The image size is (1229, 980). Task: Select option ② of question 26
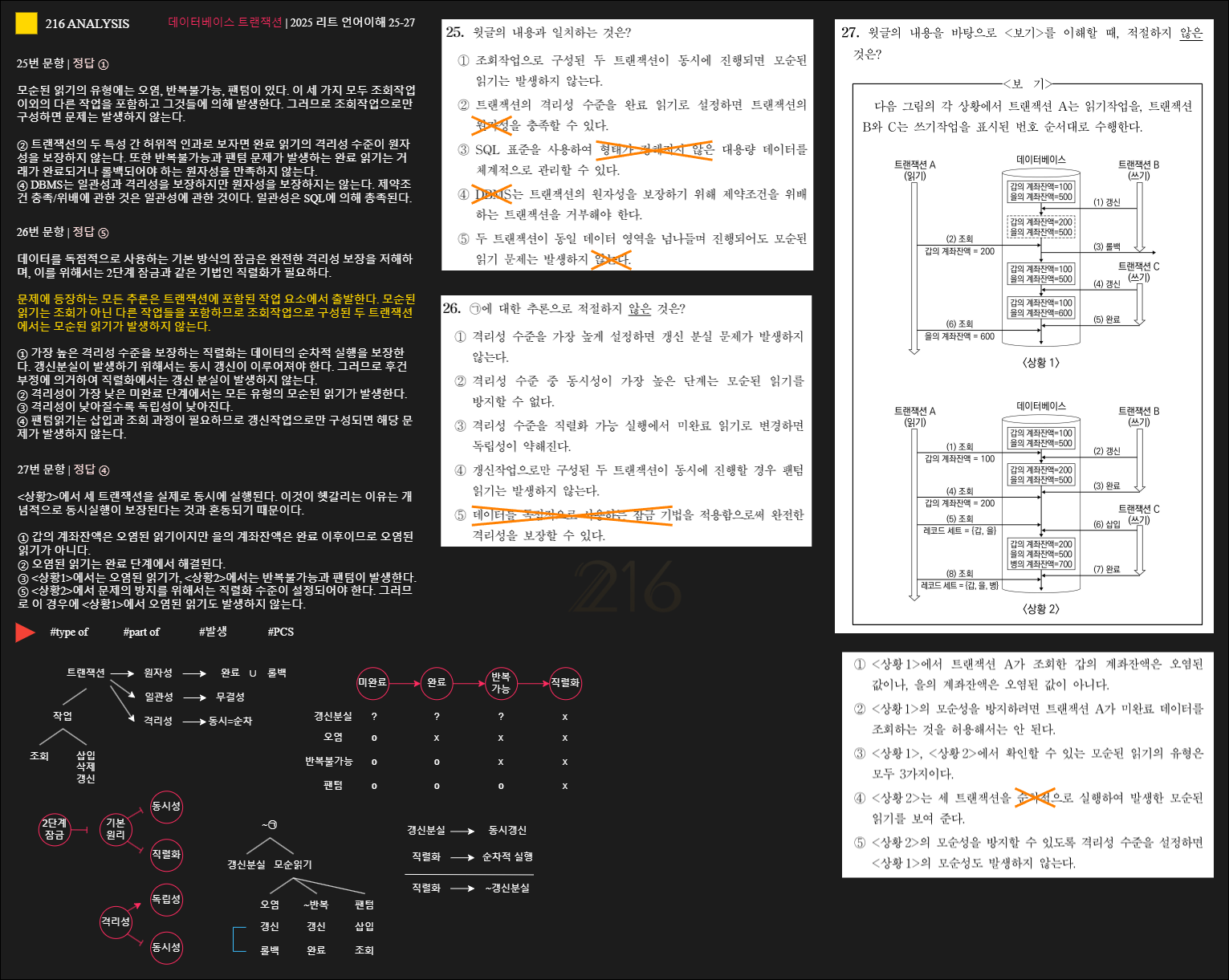(629, 391)
